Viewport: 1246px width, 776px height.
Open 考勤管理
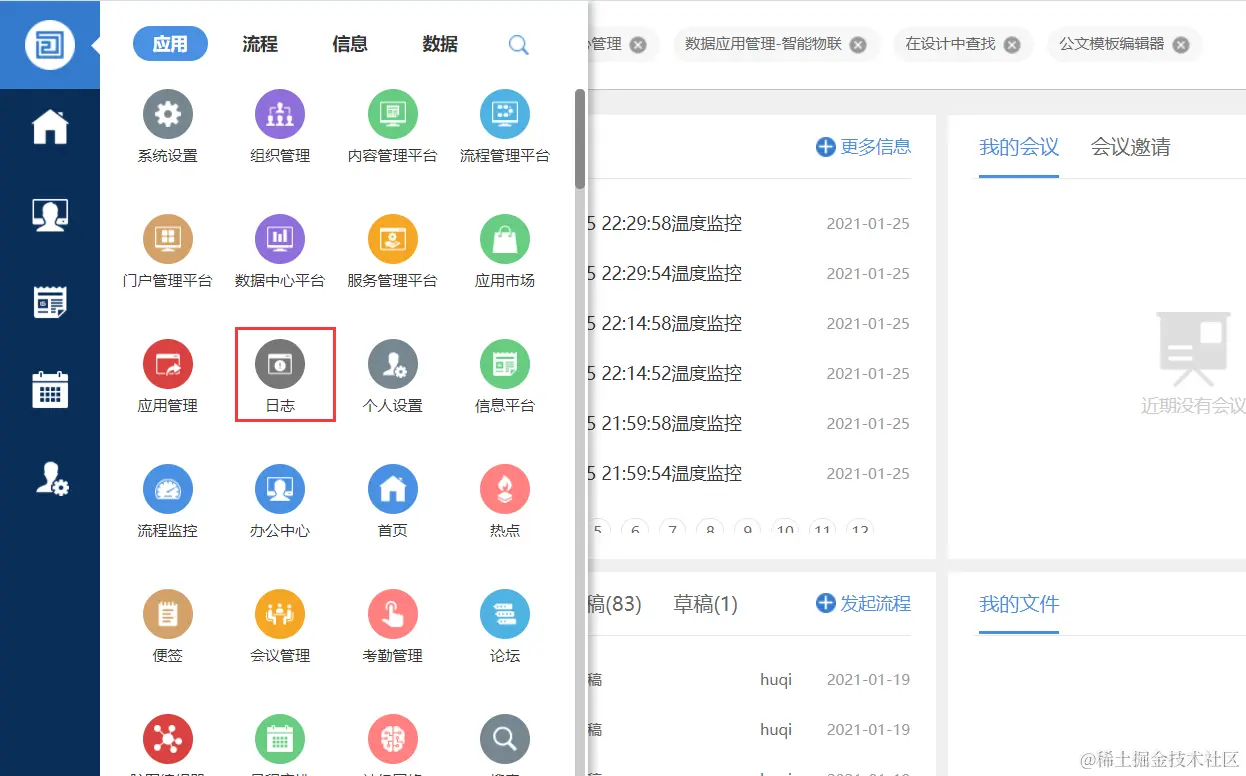392,626
